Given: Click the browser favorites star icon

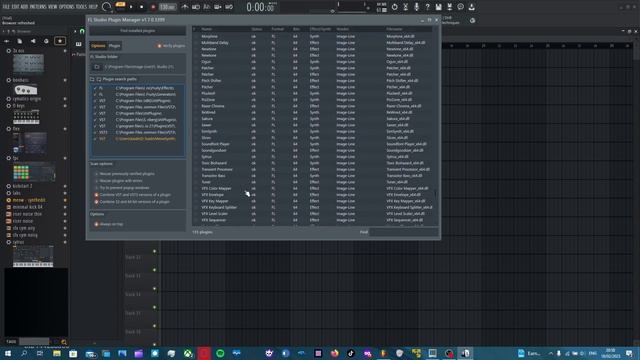Looking at the screenshot, I should click(60, 41).
